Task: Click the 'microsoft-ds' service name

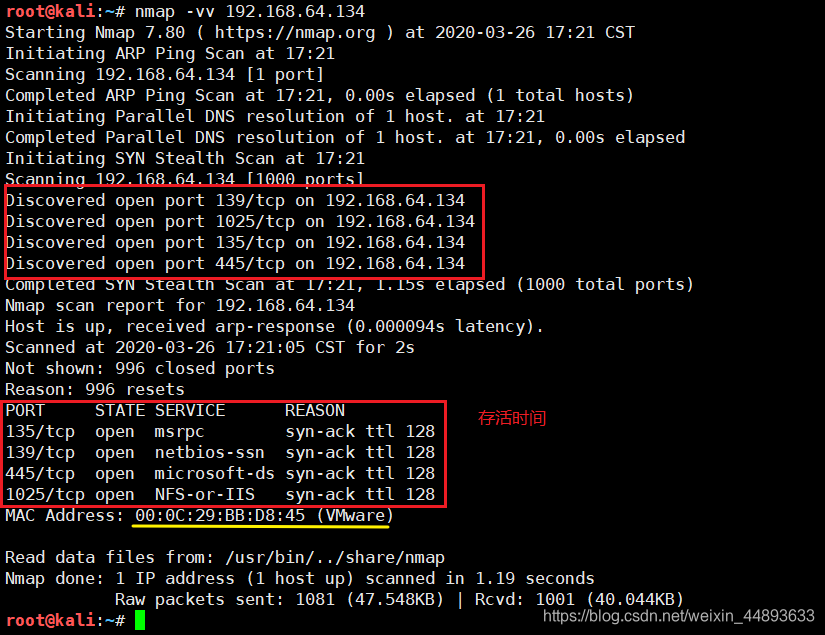Action: 215,474
